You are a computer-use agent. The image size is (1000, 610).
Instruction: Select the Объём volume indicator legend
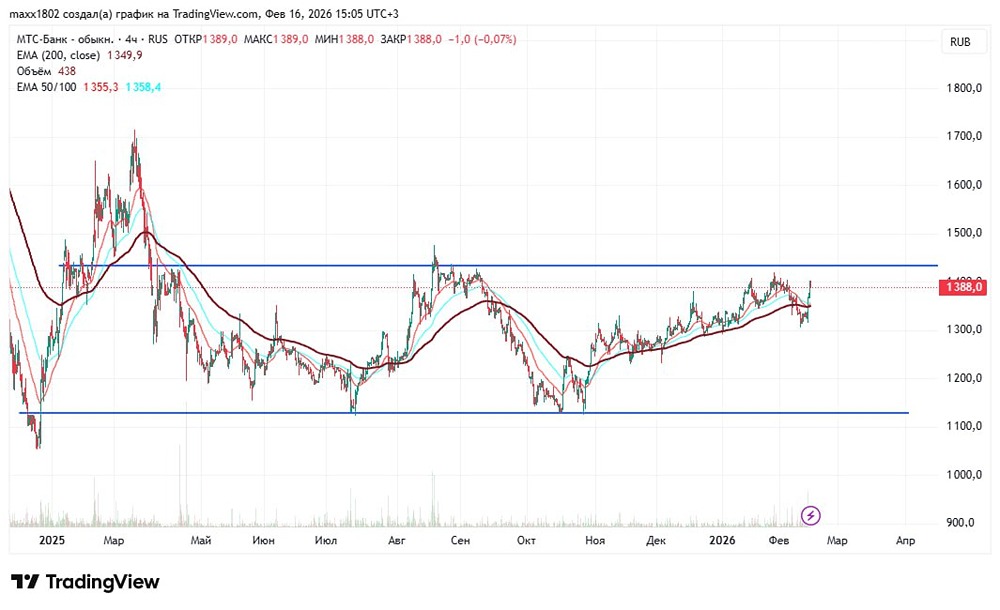point(34,71)
